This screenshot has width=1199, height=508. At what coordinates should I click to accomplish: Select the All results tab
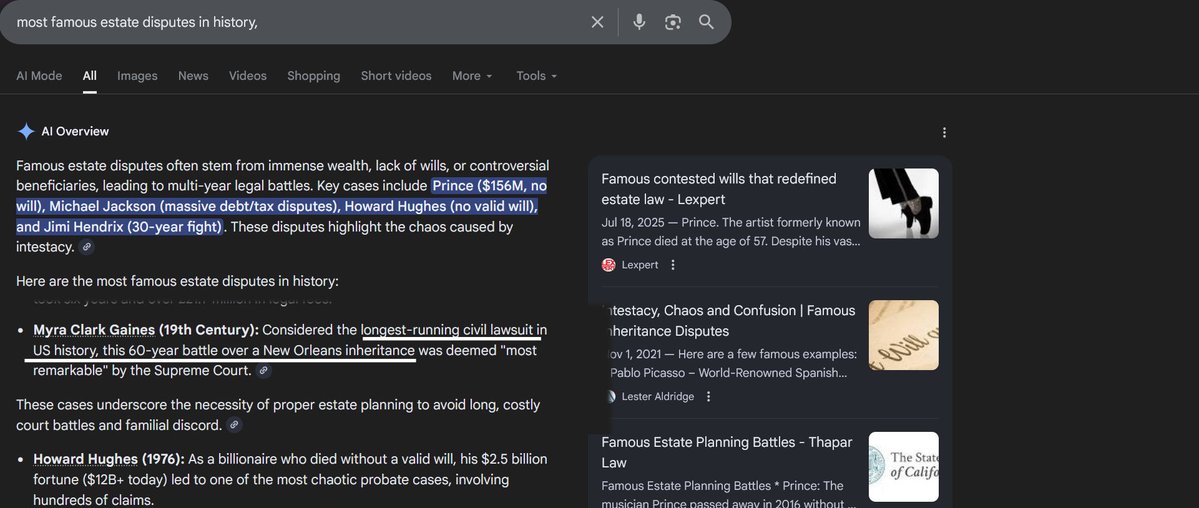(89, 76)
